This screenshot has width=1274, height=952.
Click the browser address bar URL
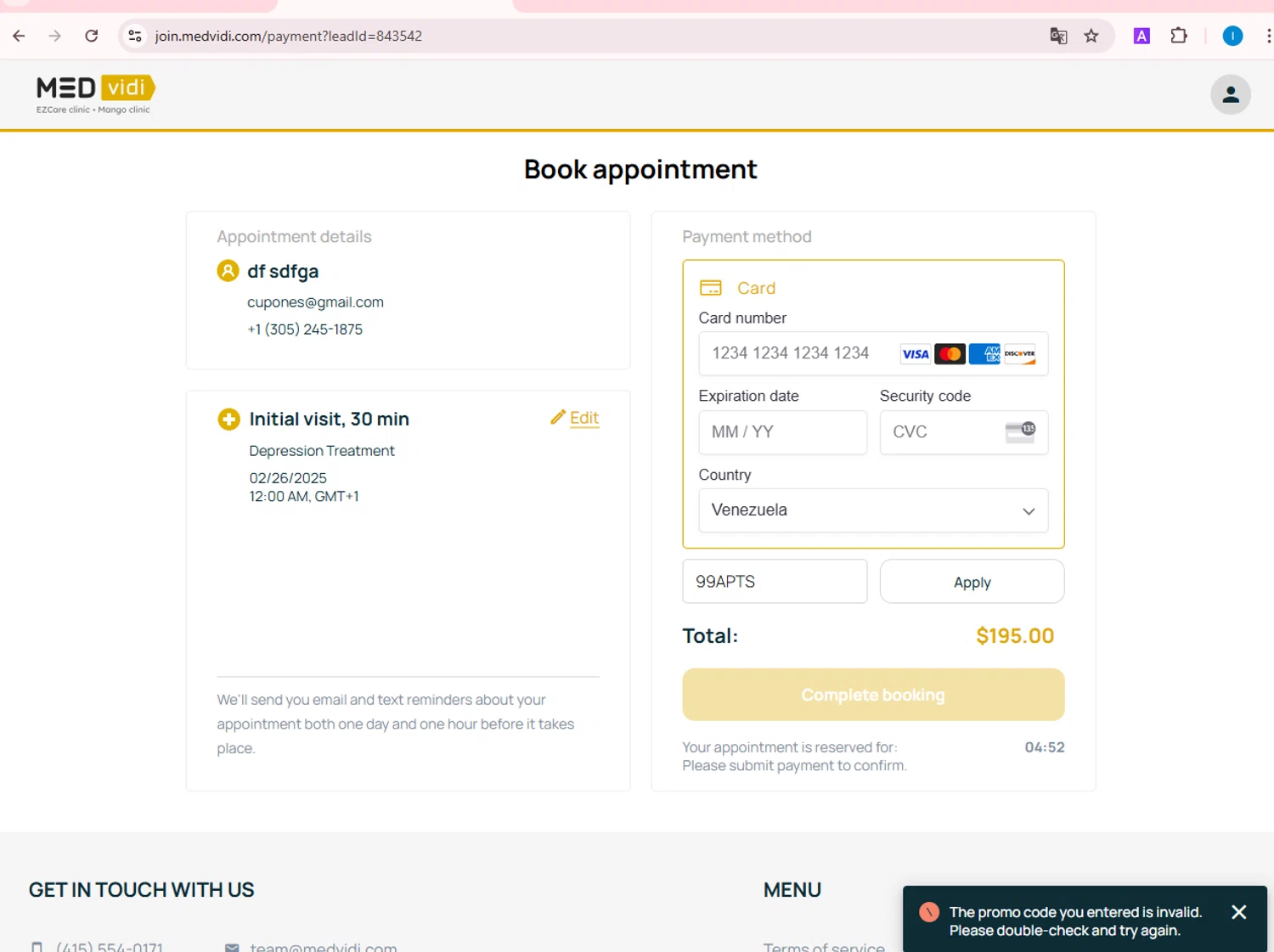point(289,36)
